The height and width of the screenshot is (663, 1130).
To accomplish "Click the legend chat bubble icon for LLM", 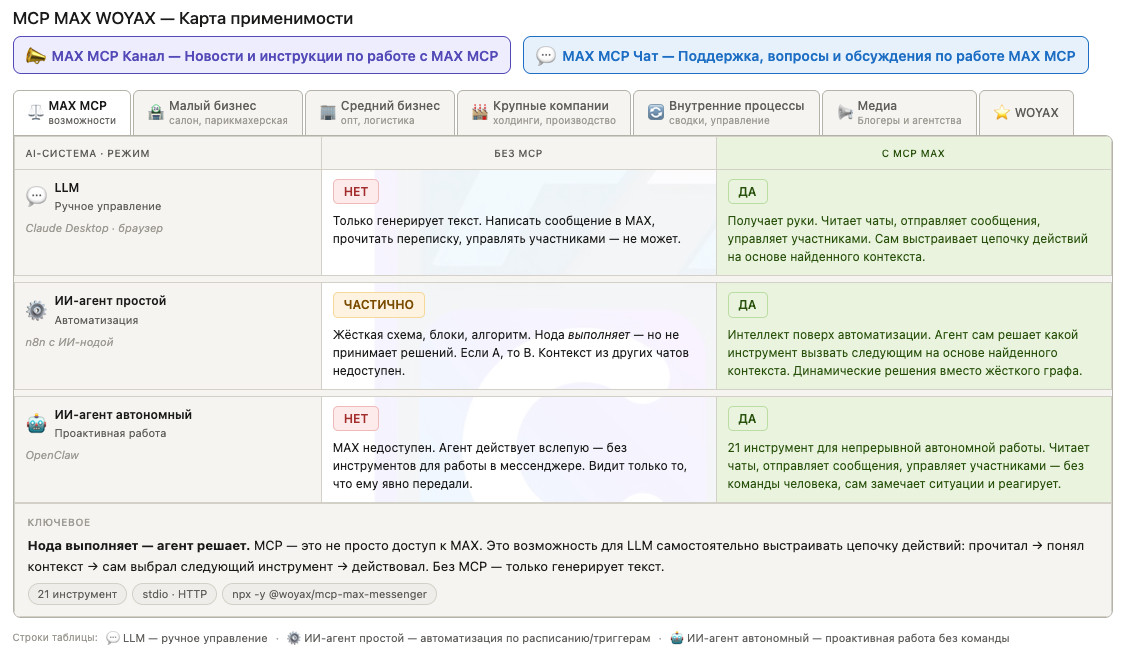I will pos(112,638).
